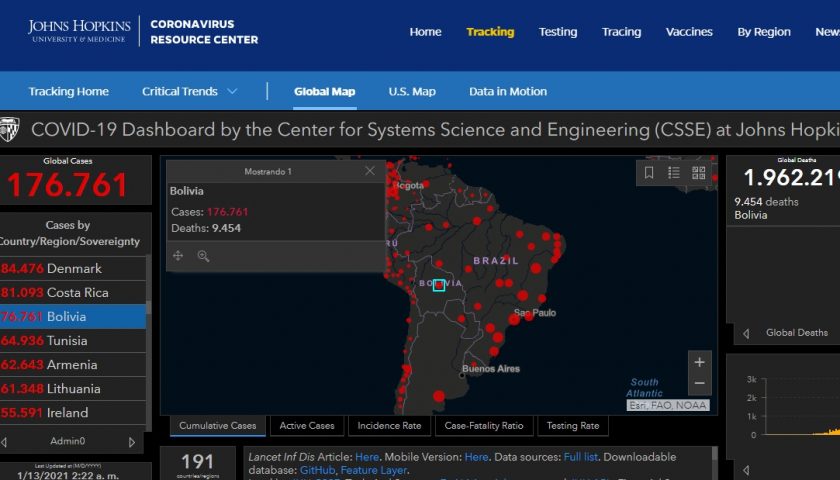Screen dimensions: 840x480
Task: Show the map legend list icon
Action: coord(674,173)
